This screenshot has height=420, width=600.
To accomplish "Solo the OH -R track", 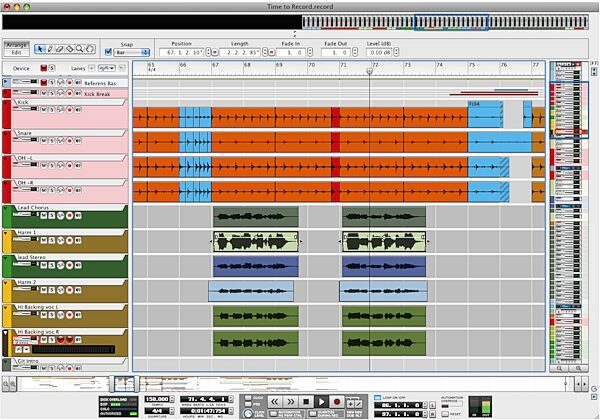I will [52, 190].
